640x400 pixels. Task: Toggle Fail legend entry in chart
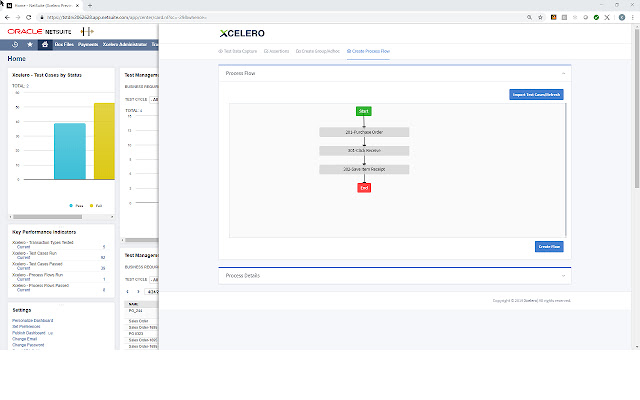click(96, 206)
